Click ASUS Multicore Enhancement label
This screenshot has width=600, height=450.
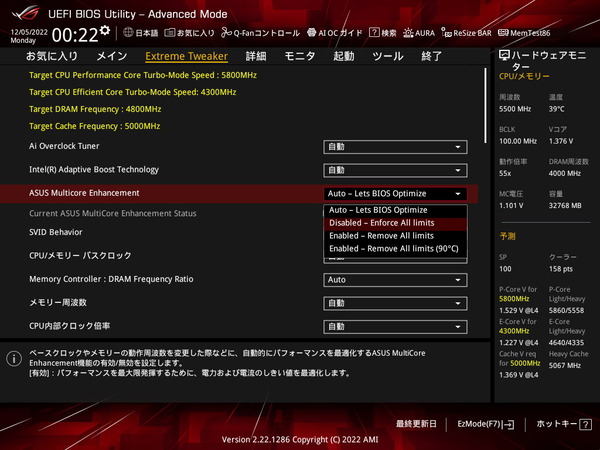(84, 193)
